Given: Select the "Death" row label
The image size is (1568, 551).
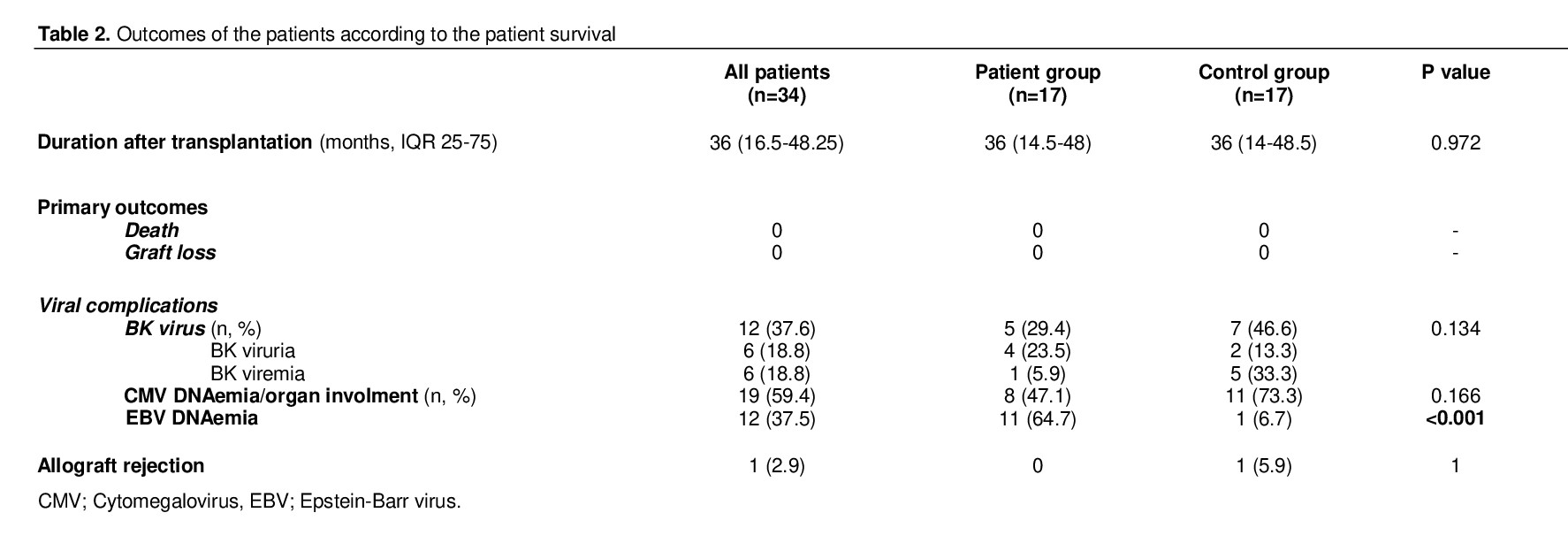Looking at the screenshot, I should point(152,231).
